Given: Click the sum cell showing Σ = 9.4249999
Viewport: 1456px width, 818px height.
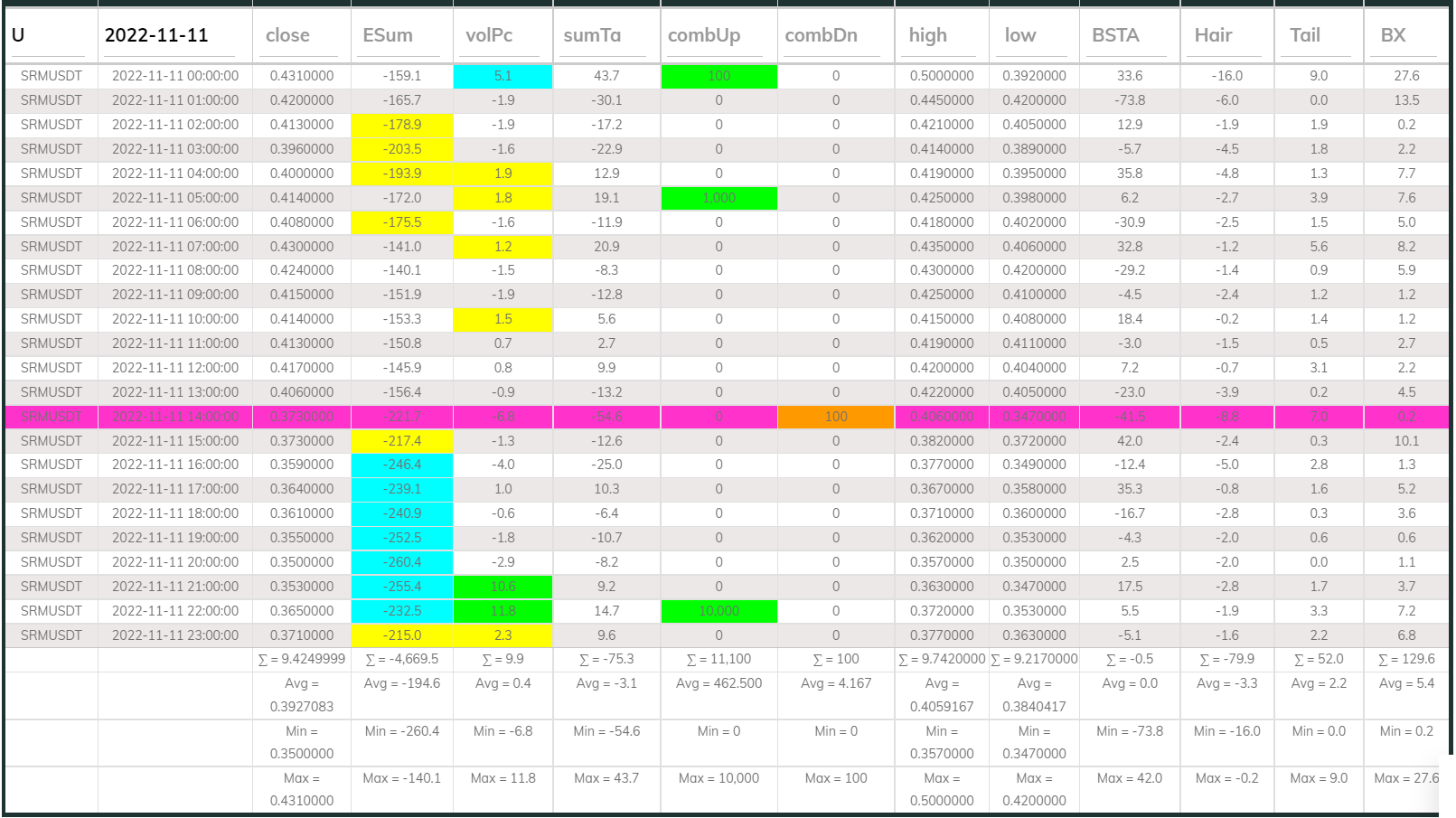Looking at the screenshot, I should [x=300, y=659].
